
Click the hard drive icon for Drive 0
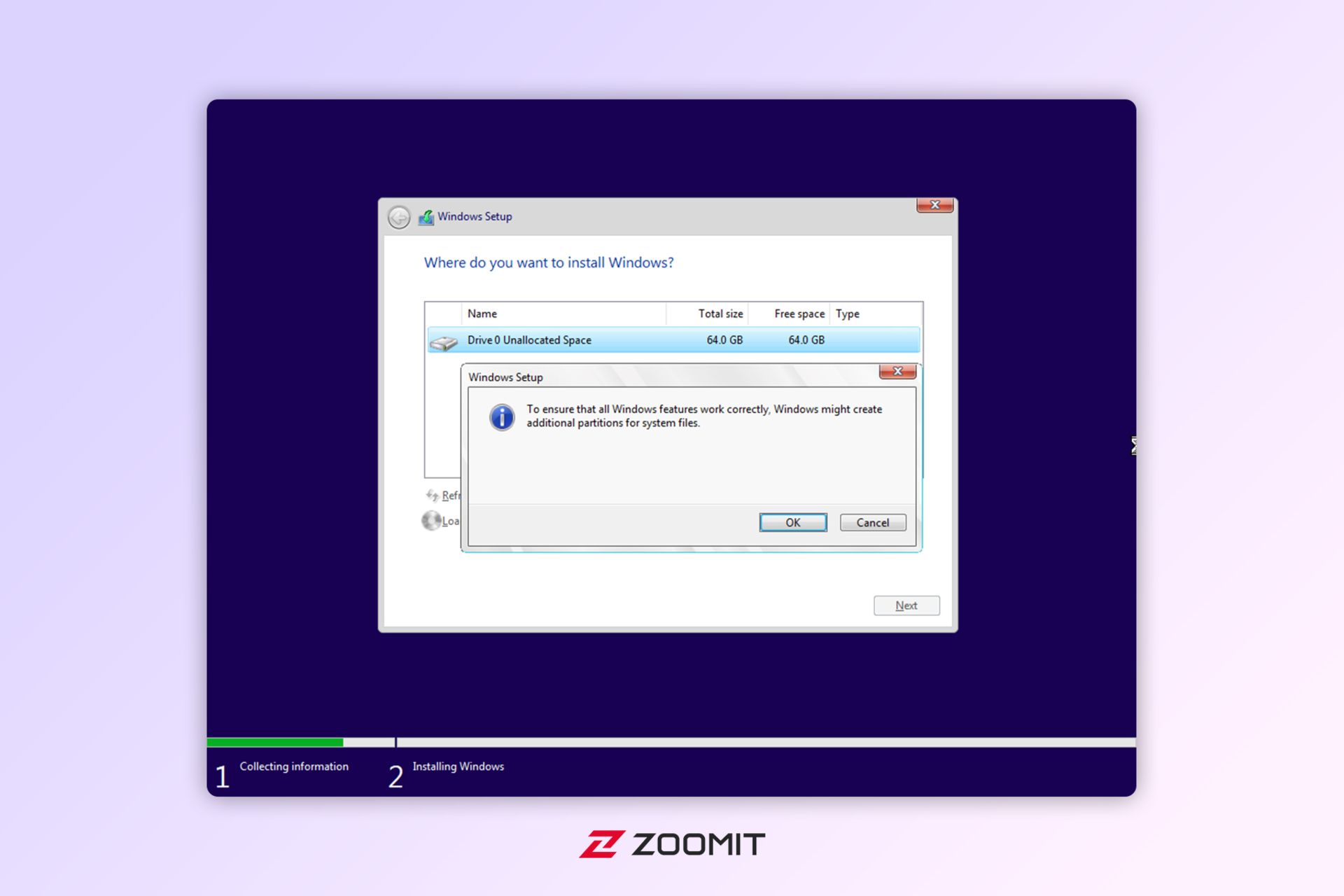click(443, 342)
